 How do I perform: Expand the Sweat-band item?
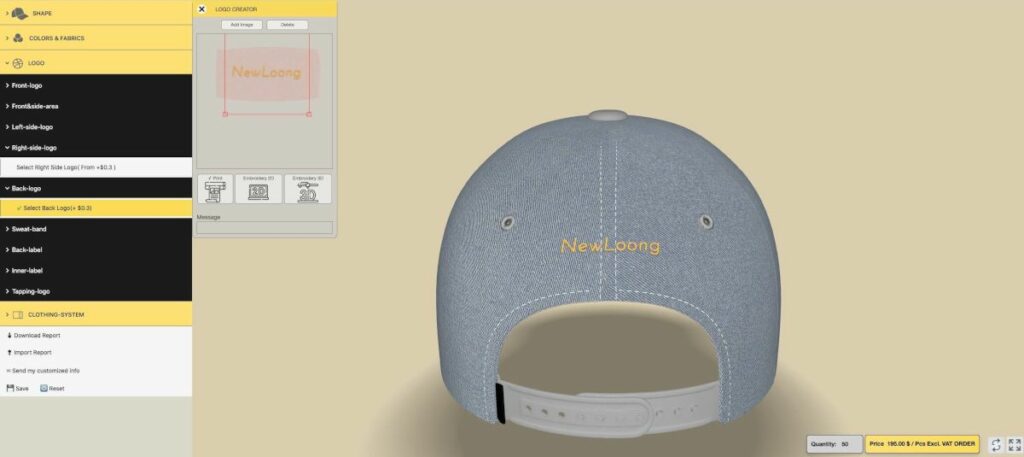point(96,229)
